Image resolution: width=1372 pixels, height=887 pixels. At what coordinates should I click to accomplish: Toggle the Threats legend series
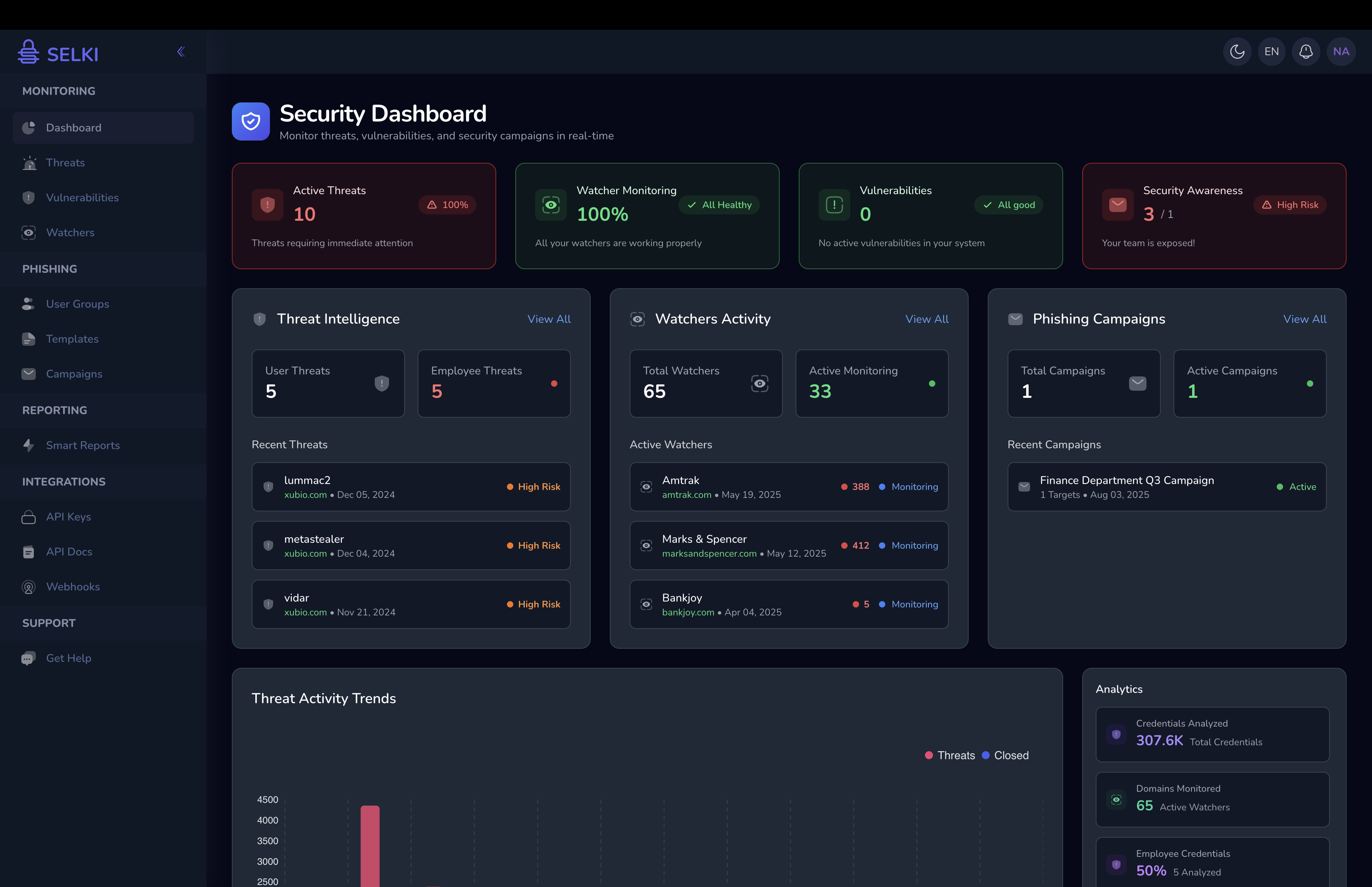949,756
